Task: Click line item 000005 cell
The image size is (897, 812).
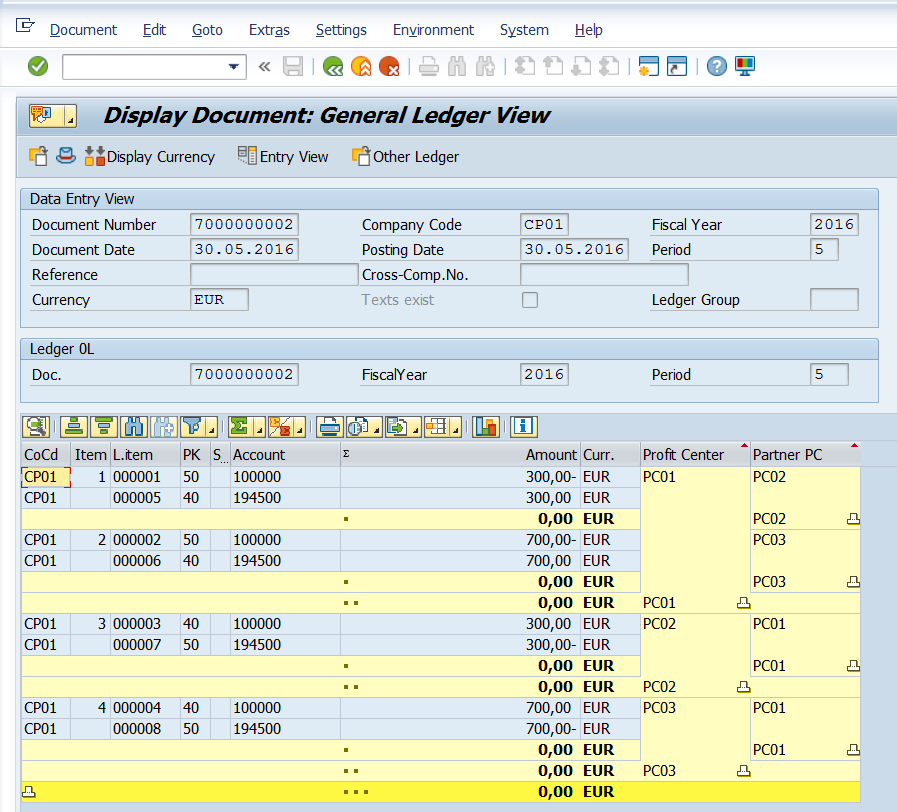Action: click(x=145, y=498)
